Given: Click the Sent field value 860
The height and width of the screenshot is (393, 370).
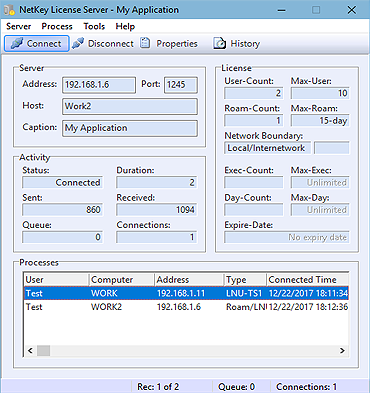Looking at the screenshot, I should (x=62, y=210).
